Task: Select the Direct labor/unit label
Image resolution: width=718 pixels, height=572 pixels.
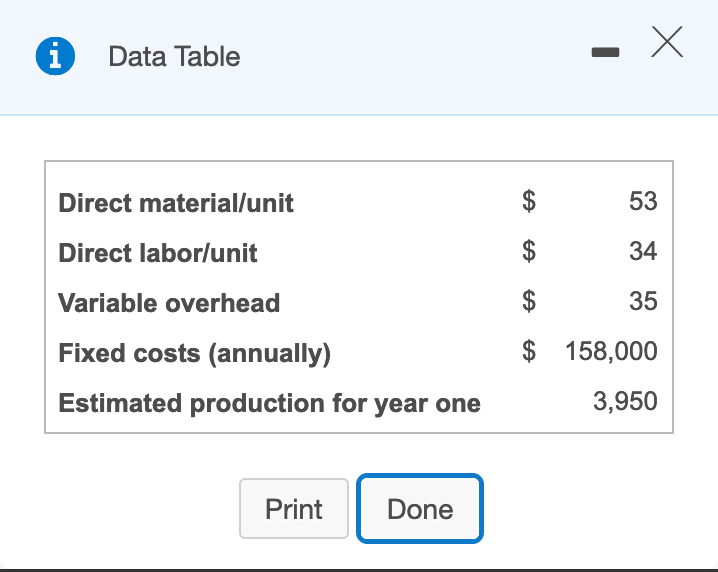Action: (x=158, y=253)
